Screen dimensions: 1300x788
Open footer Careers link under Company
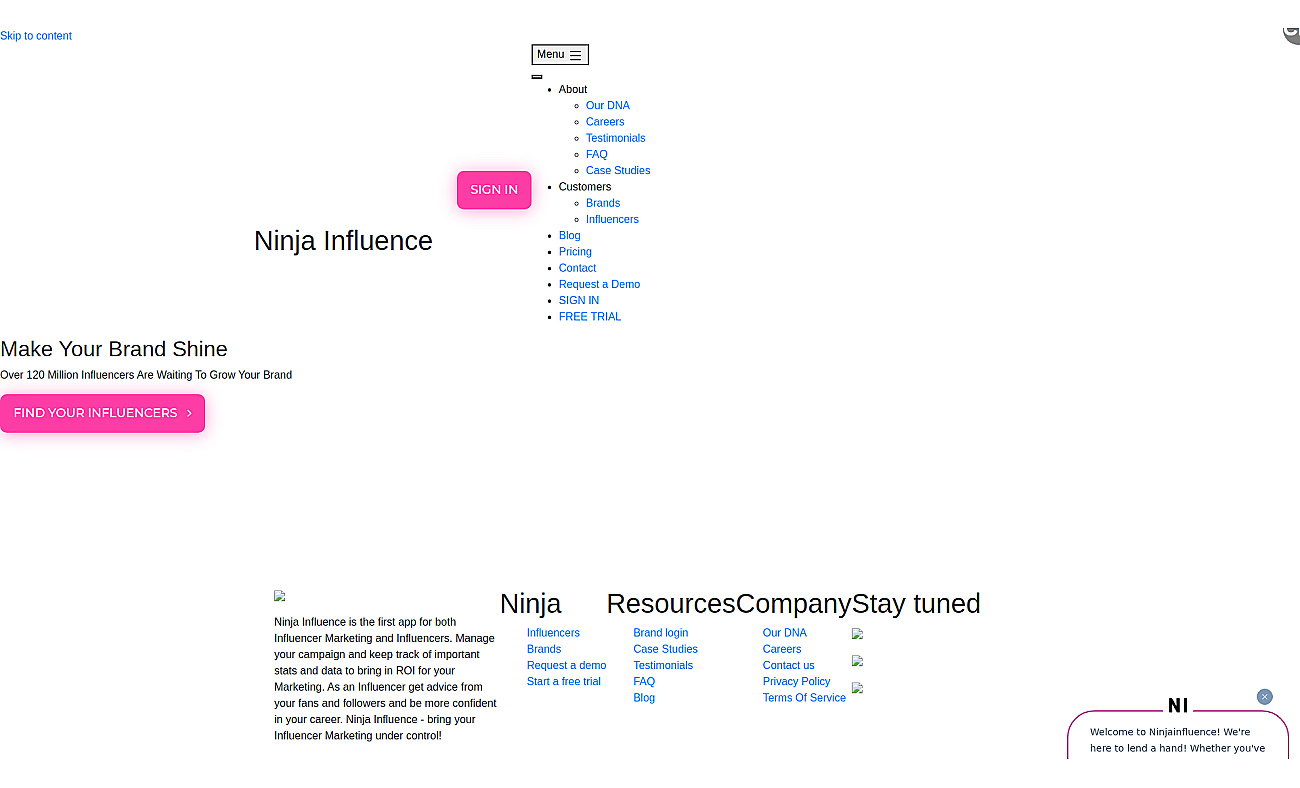pos(782,649)
